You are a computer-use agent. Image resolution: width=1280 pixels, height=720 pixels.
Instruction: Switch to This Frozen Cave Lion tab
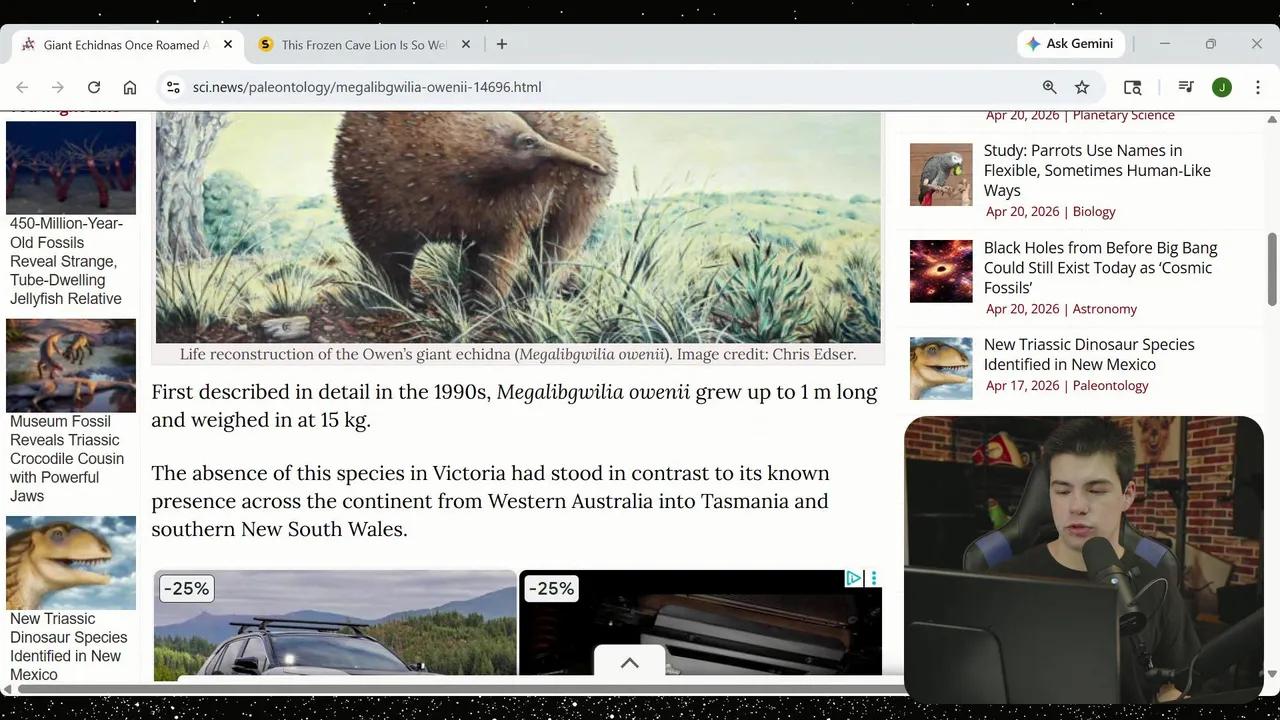[364, 44]
